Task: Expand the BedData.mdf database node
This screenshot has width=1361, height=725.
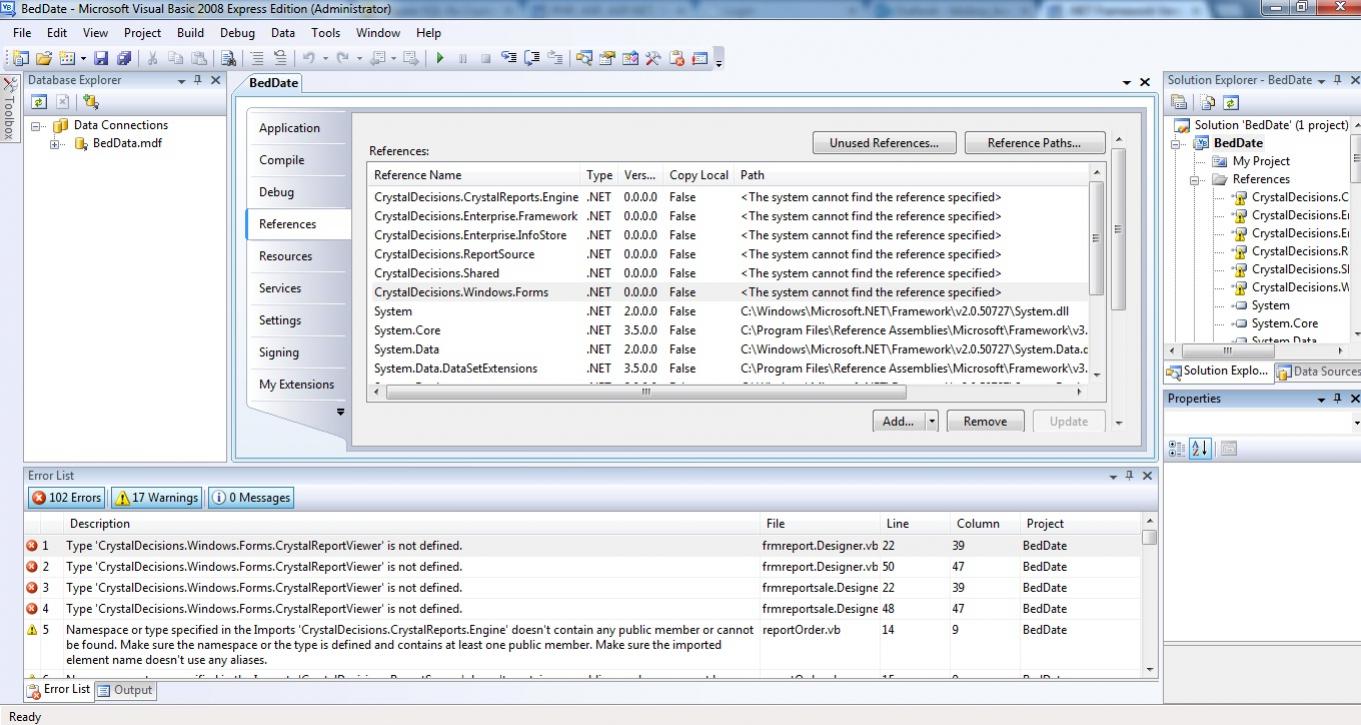Action: coord(56,144)
